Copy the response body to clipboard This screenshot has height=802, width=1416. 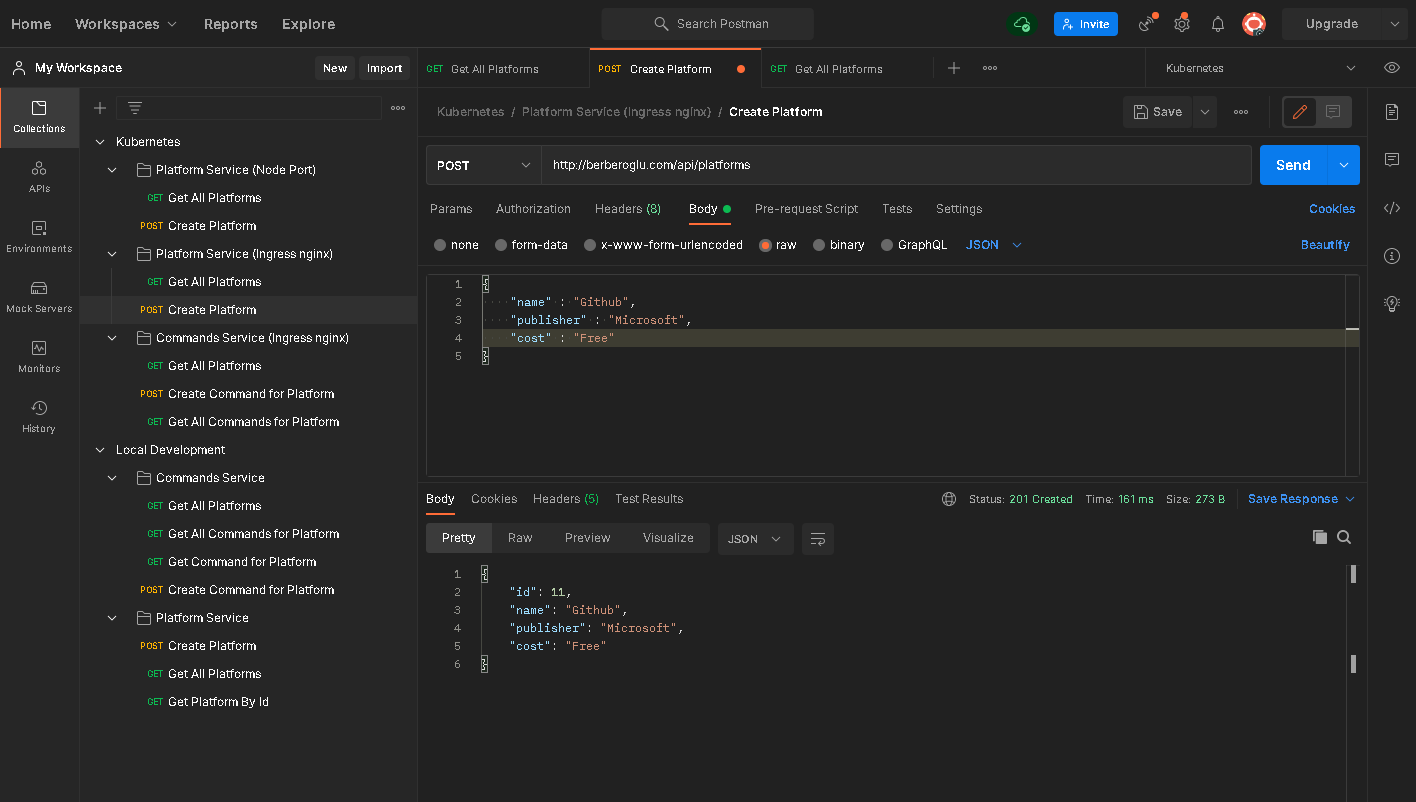[x=1320, y=537]
